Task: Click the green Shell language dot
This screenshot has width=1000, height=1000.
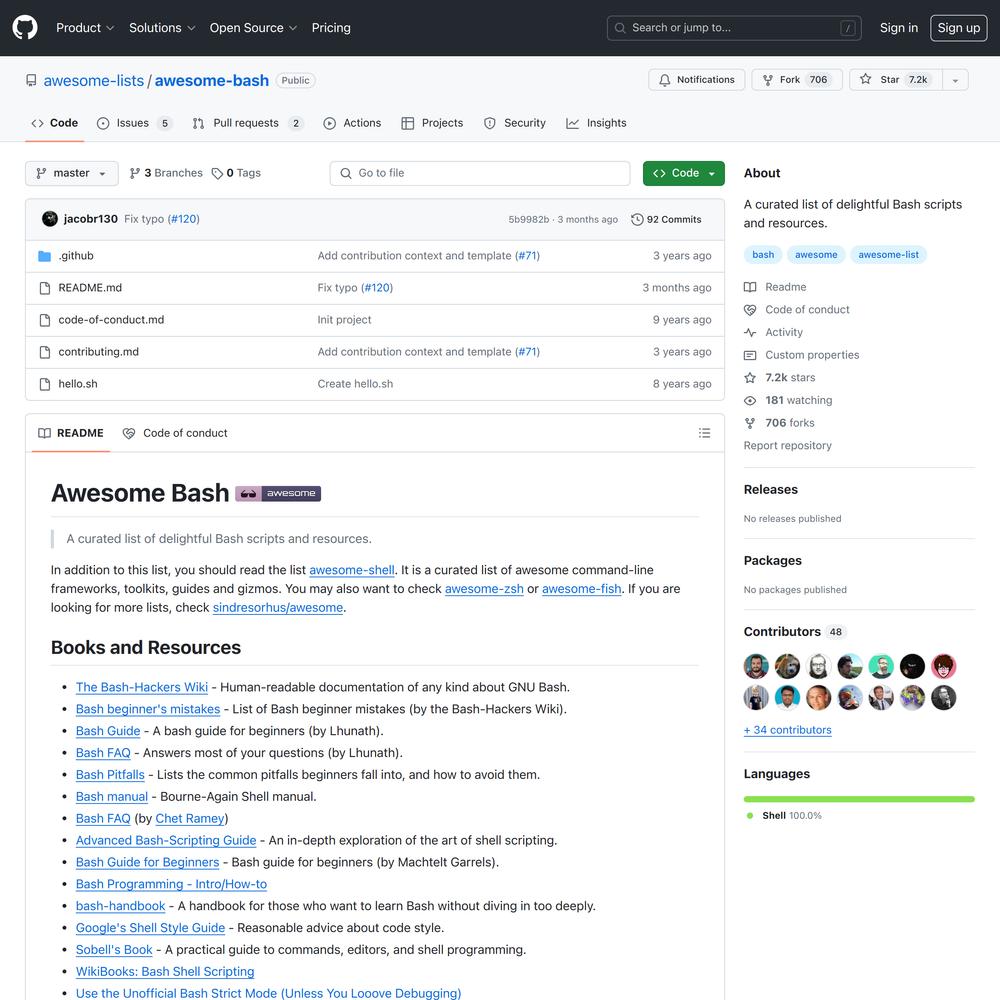Action: click(x=750, y=816)
